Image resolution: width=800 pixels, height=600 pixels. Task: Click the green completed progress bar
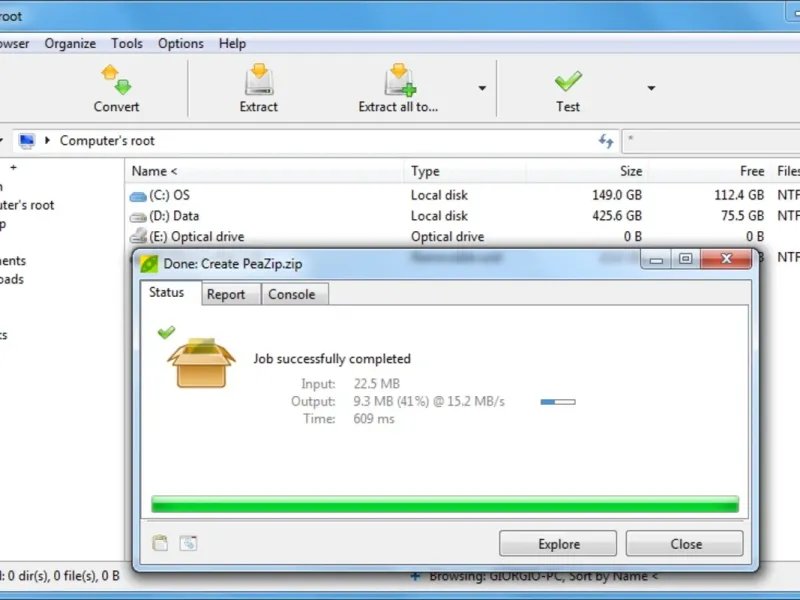tap(445, 504)
